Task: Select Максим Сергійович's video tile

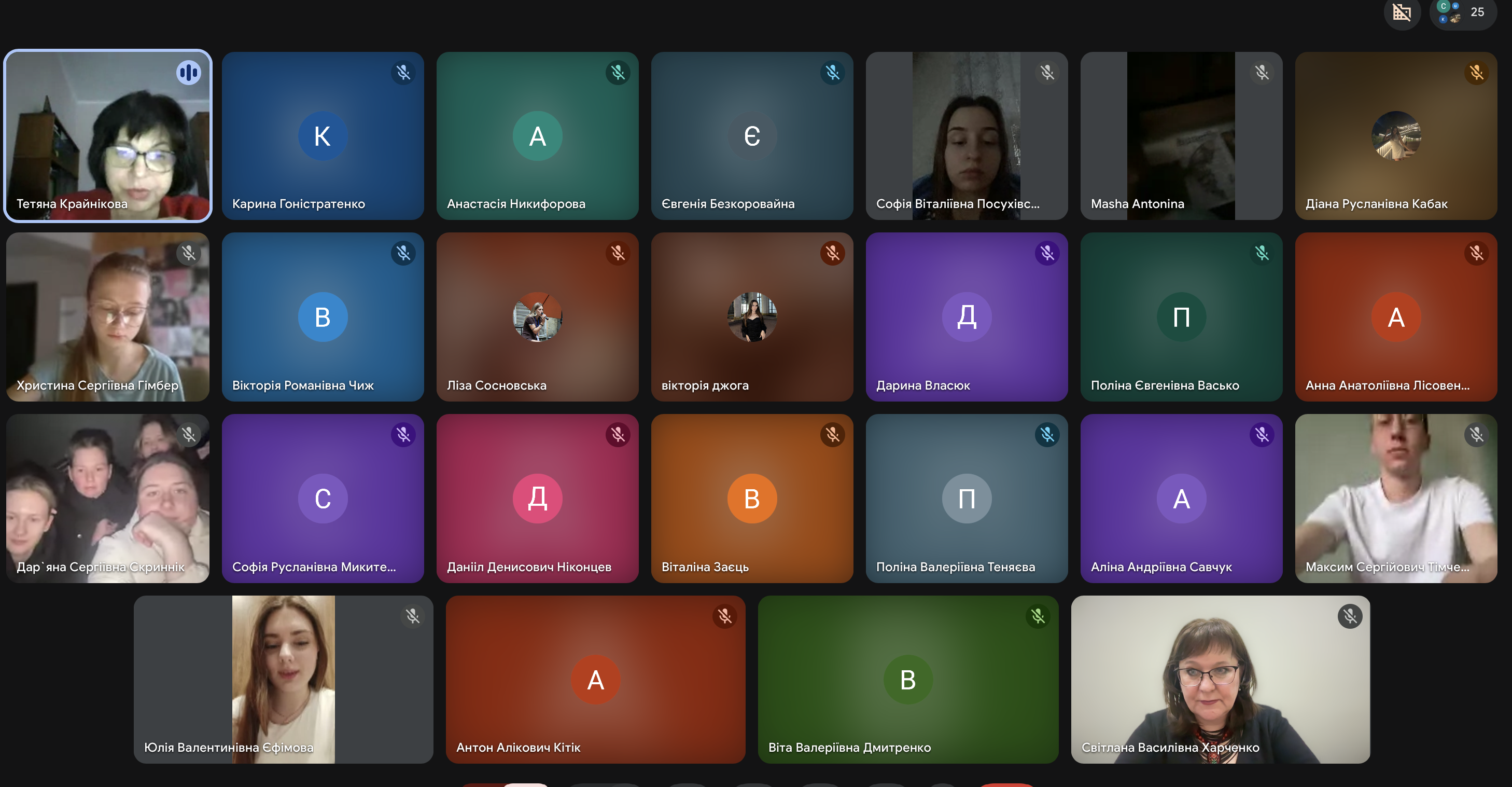Action: coord(1396,499)
